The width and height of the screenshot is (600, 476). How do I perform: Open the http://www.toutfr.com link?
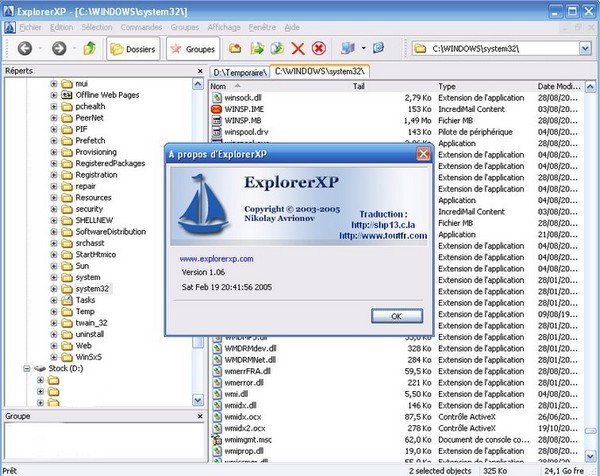point(383,236)
